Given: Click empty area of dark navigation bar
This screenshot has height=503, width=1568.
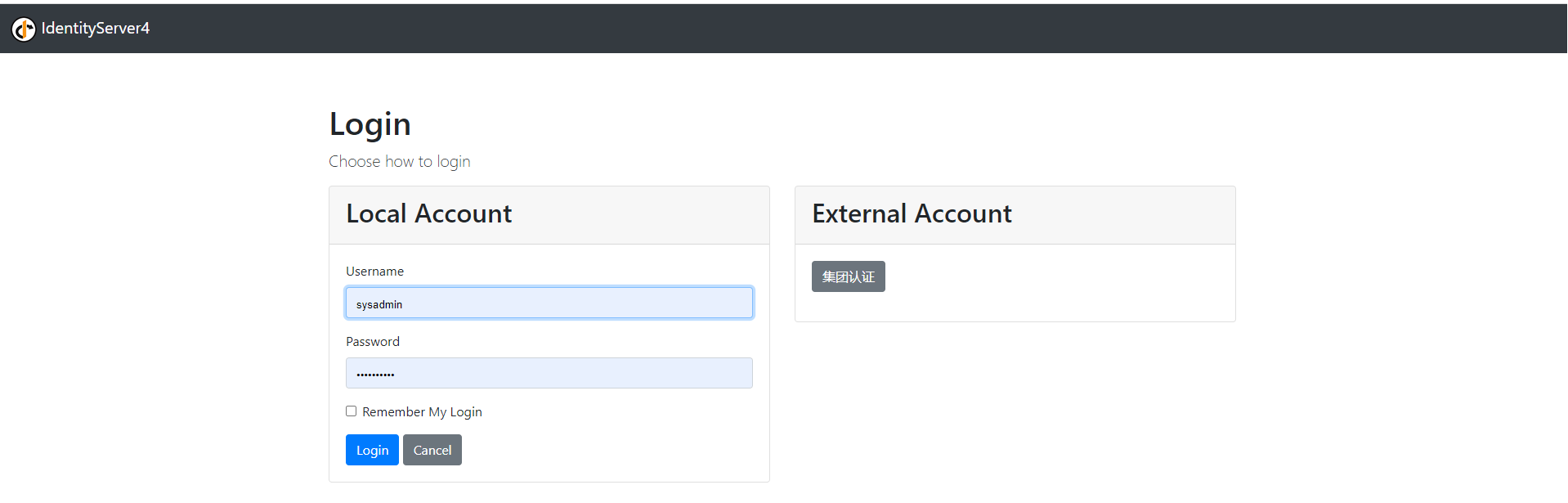Looking at the screenshot, I should pyautogui.click(x=818, y=29).
